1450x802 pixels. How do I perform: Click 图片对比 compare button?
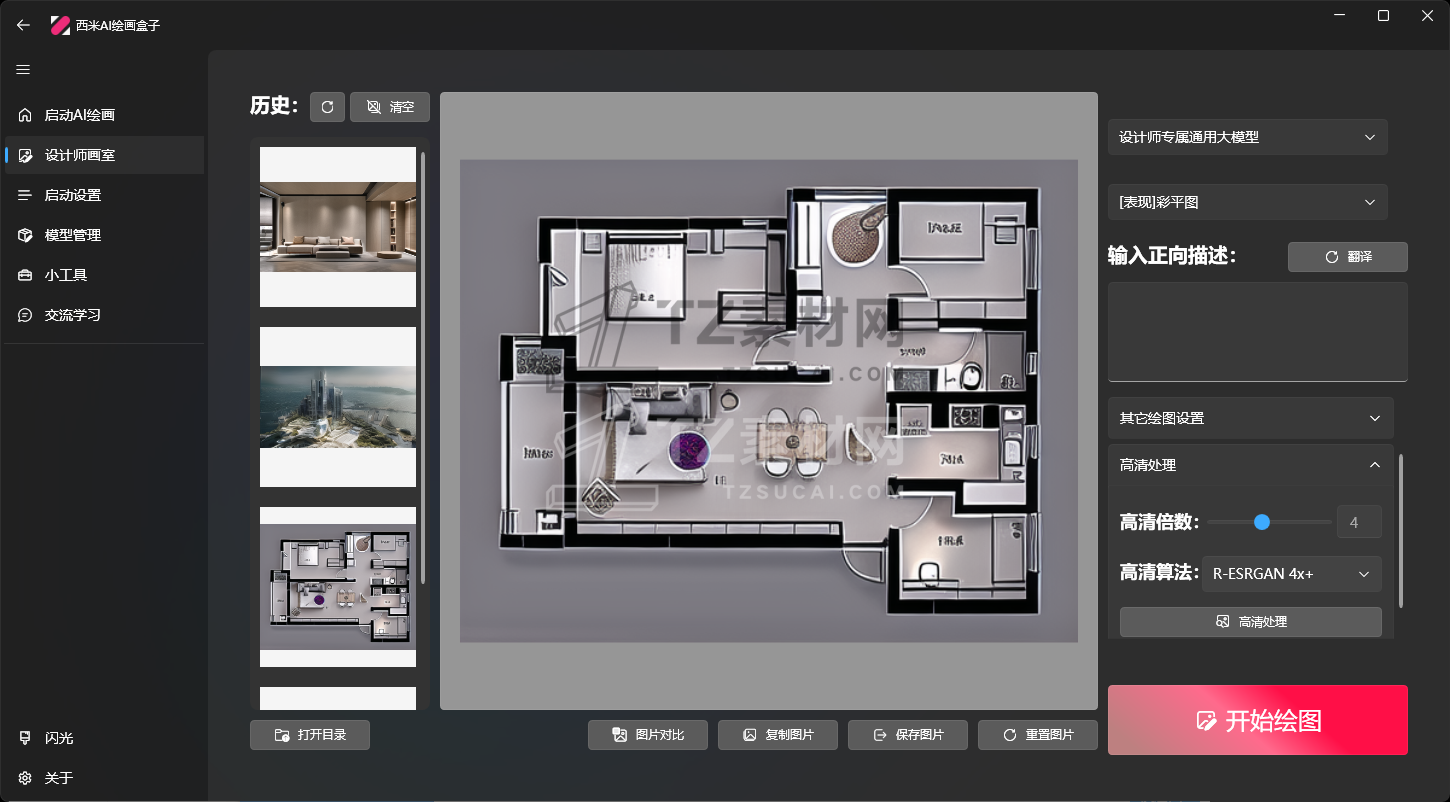648,735
